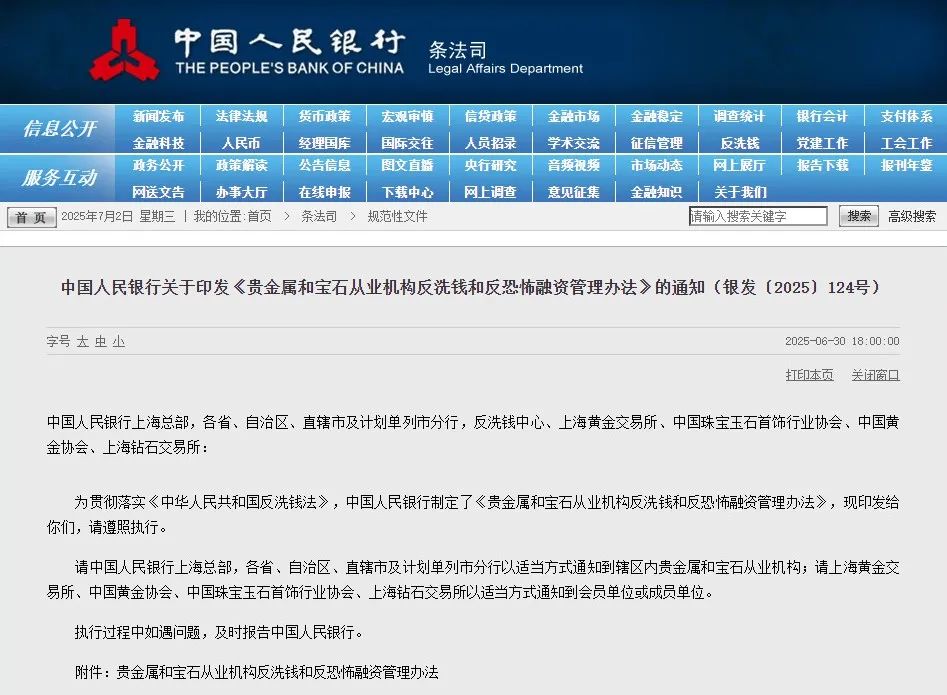Click the 附件 attachment line text
The height and width of the screenshot is (695, 947).
coord(257,672)
